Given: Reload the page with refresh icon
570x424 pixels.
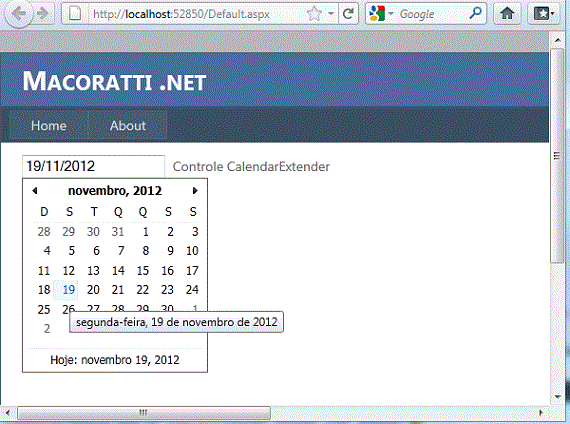Looking at the screenshot, I should coord(348,14).
